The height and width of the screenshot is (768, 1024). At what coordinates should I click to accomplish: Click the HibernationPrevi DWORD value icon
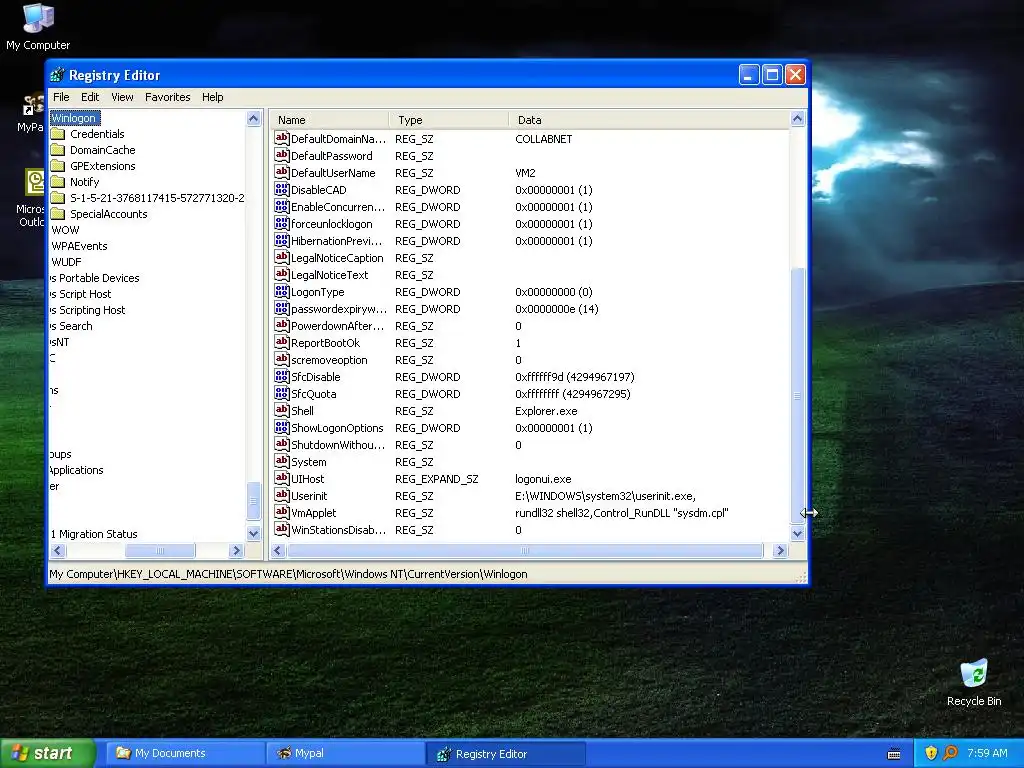pyautogui.click(x=281, y=240)
